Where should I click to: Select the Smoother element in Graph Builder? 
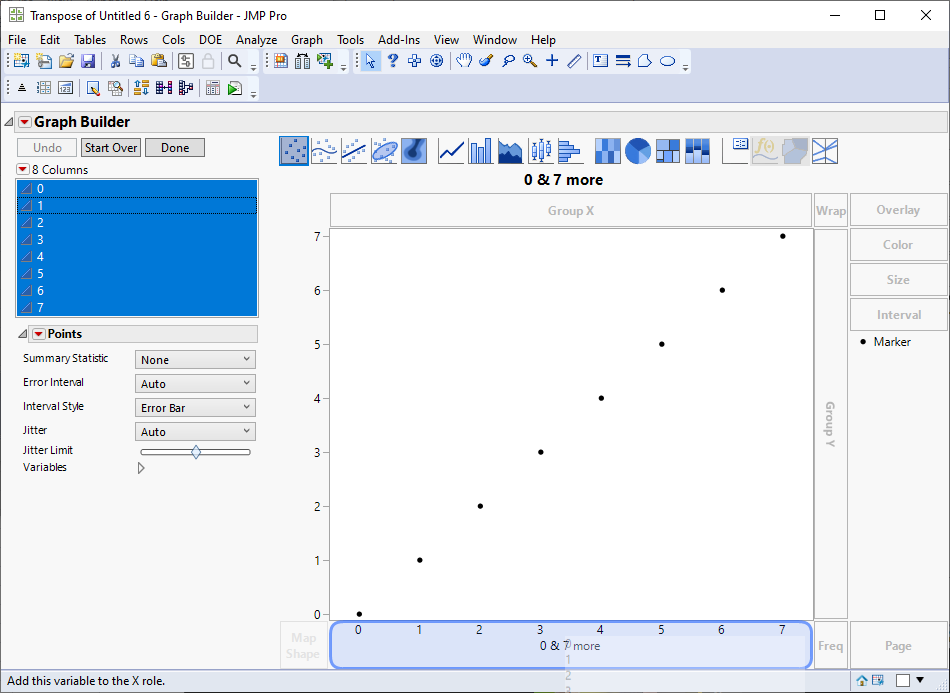click(324, 150)
